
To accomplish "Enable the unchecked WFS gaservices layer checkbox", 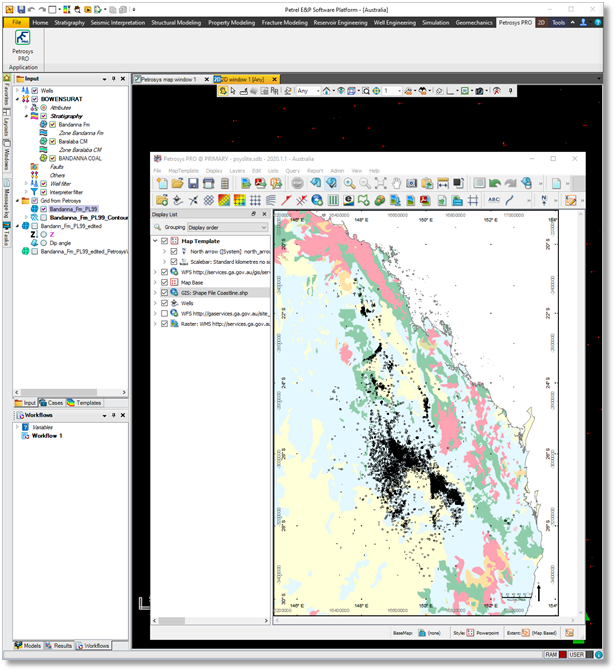I will click(x=164, y=313).
